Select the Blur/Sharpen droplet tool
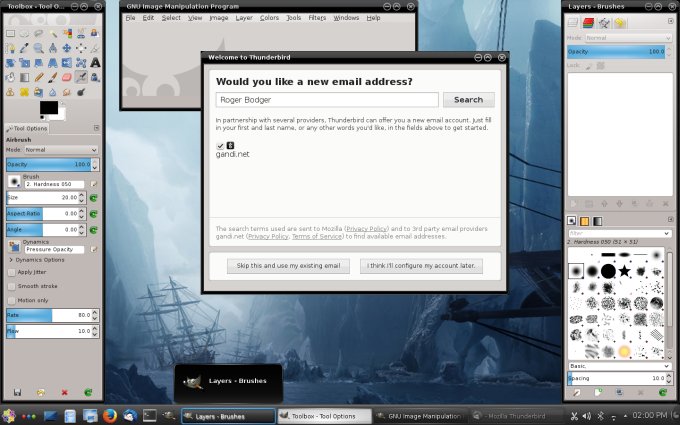The image size is (680, 425). tap(53, 92)
